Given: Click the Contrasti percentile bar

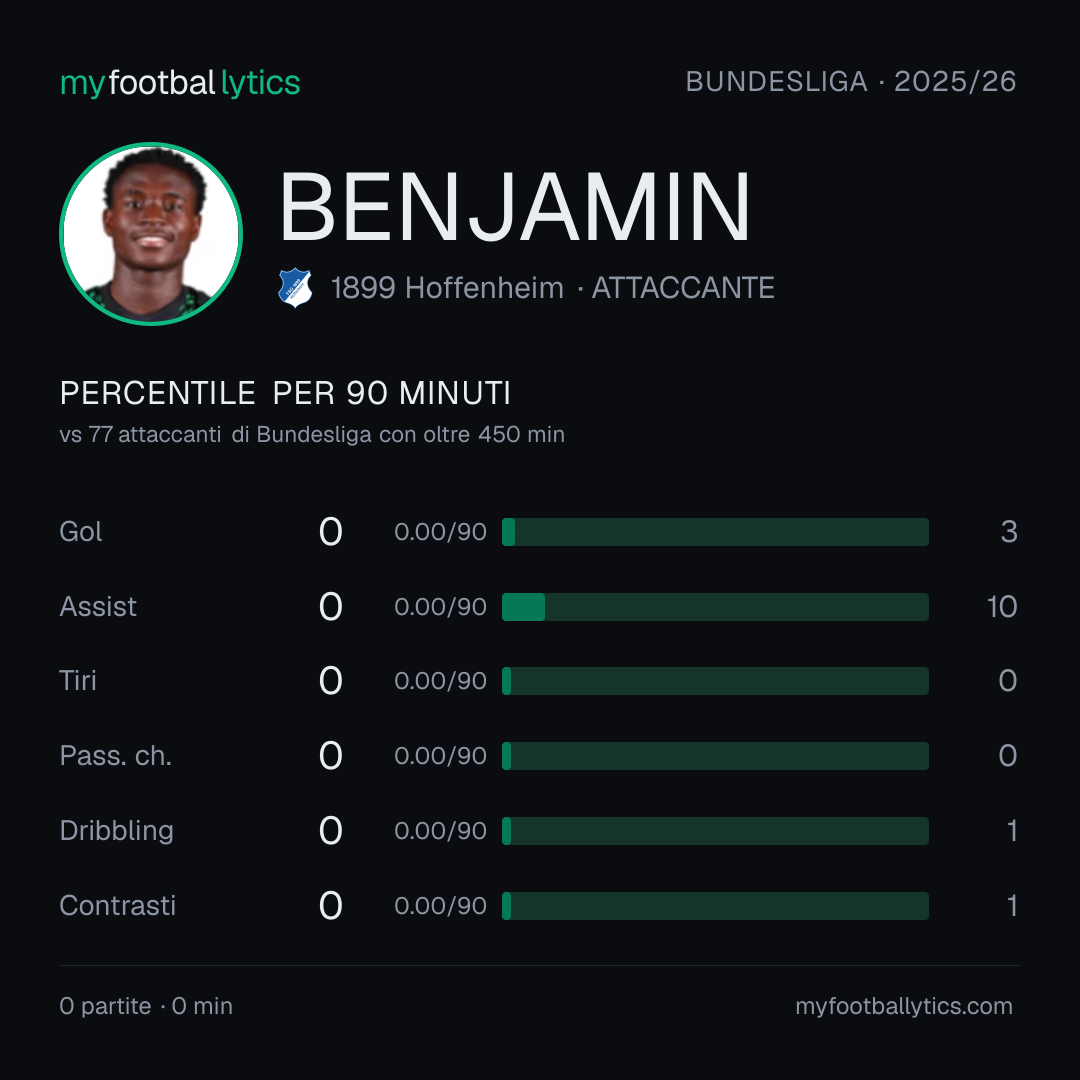Looking at the screenshot, I should (x=715, y=906).
